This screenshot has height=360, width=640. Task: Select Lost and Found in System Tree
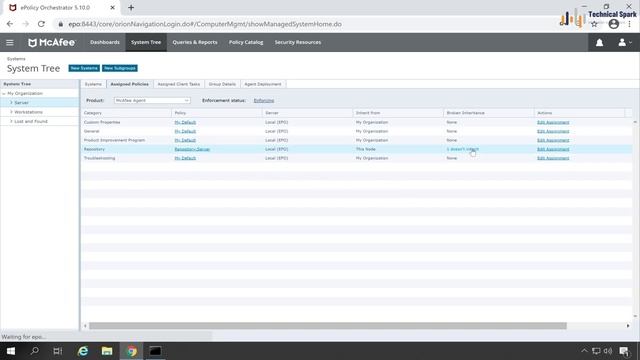pyautogui.click(x=31, y=121)
